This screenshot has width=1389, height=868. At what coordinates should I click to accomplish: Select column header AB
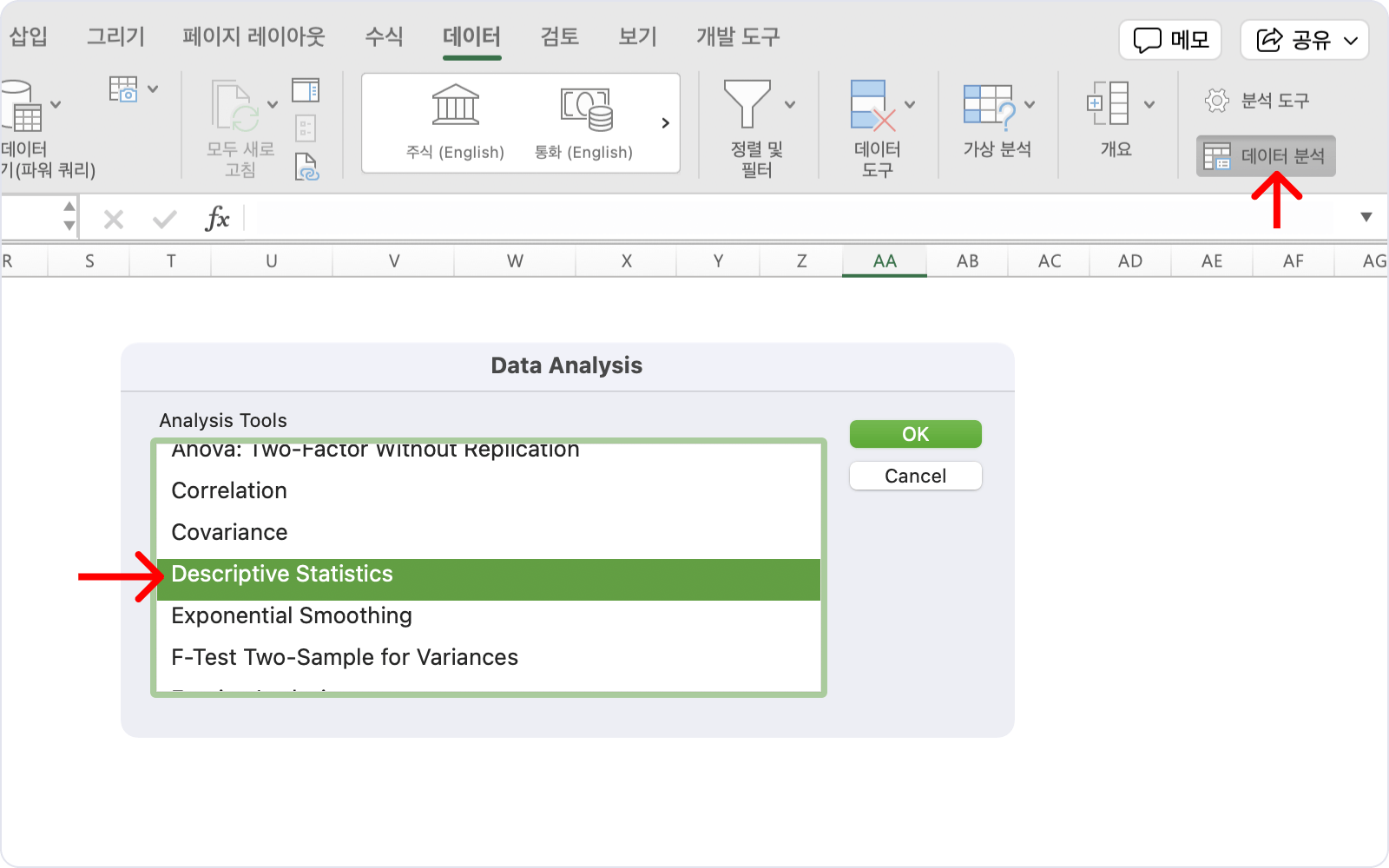967,261
